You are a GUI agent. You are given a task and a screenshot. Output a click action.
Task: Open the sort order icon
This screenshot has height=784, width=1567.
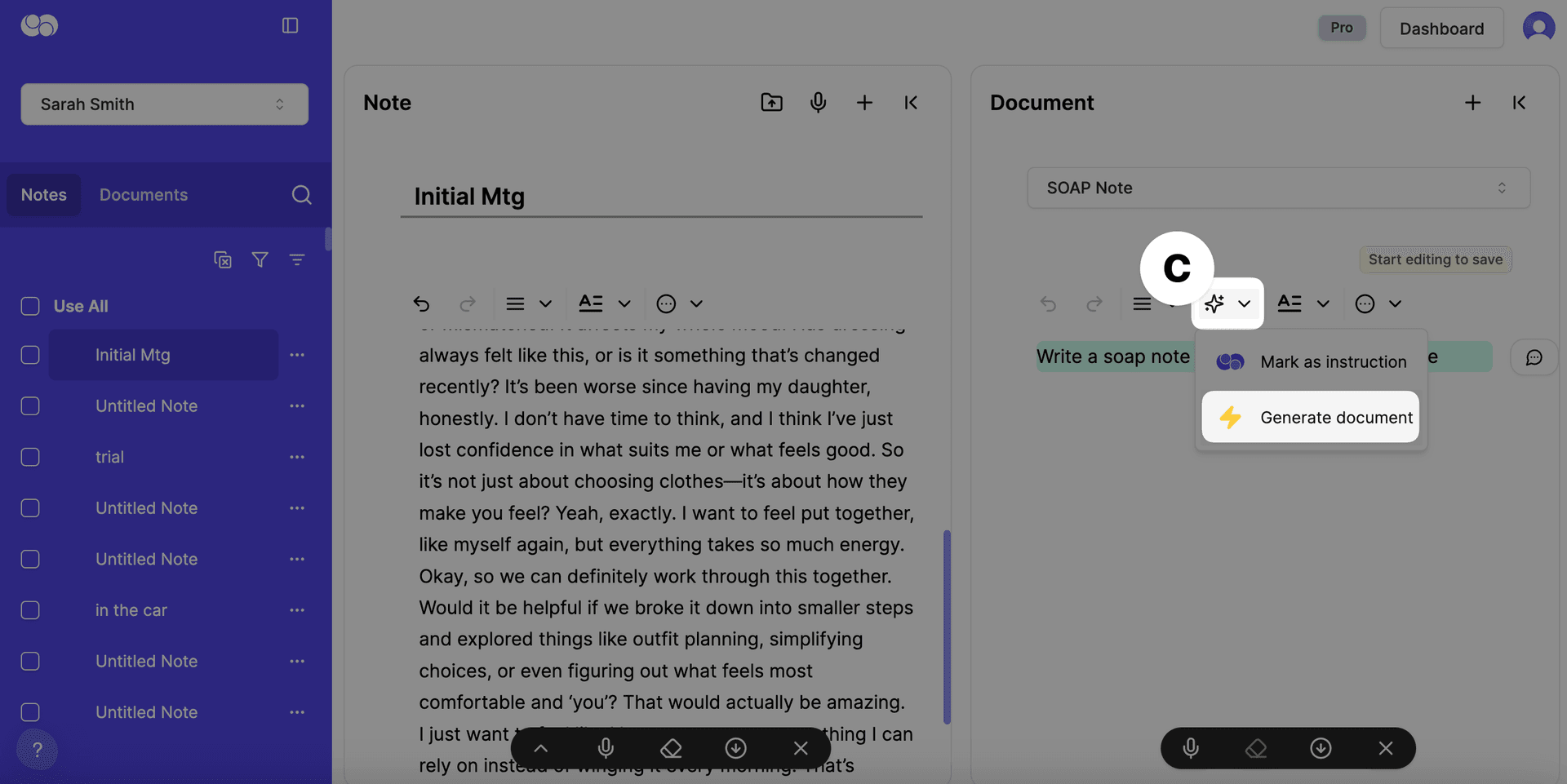point(297,259)
